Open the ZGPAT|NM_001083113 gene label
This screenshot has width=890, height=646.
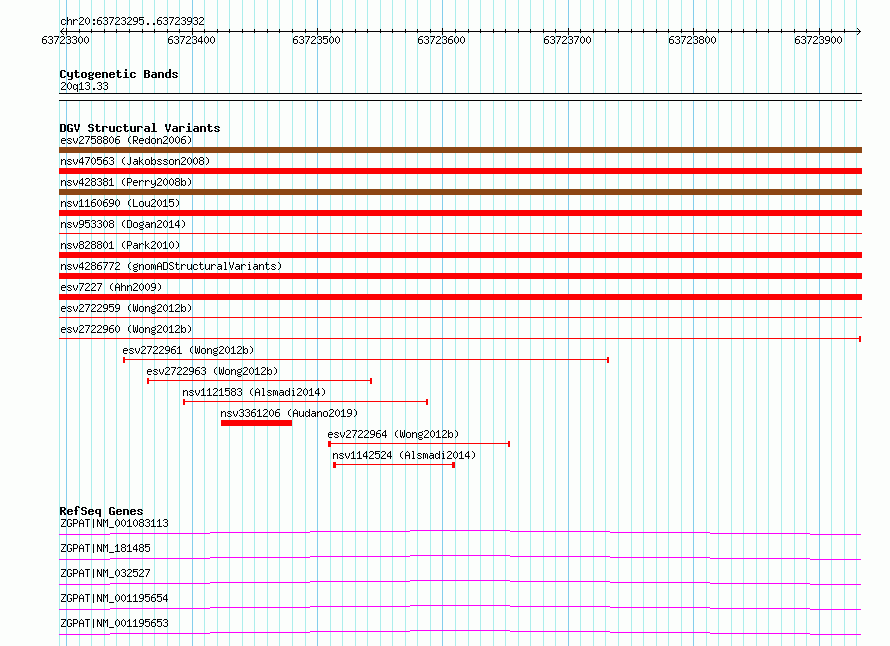tap(115, 523)
